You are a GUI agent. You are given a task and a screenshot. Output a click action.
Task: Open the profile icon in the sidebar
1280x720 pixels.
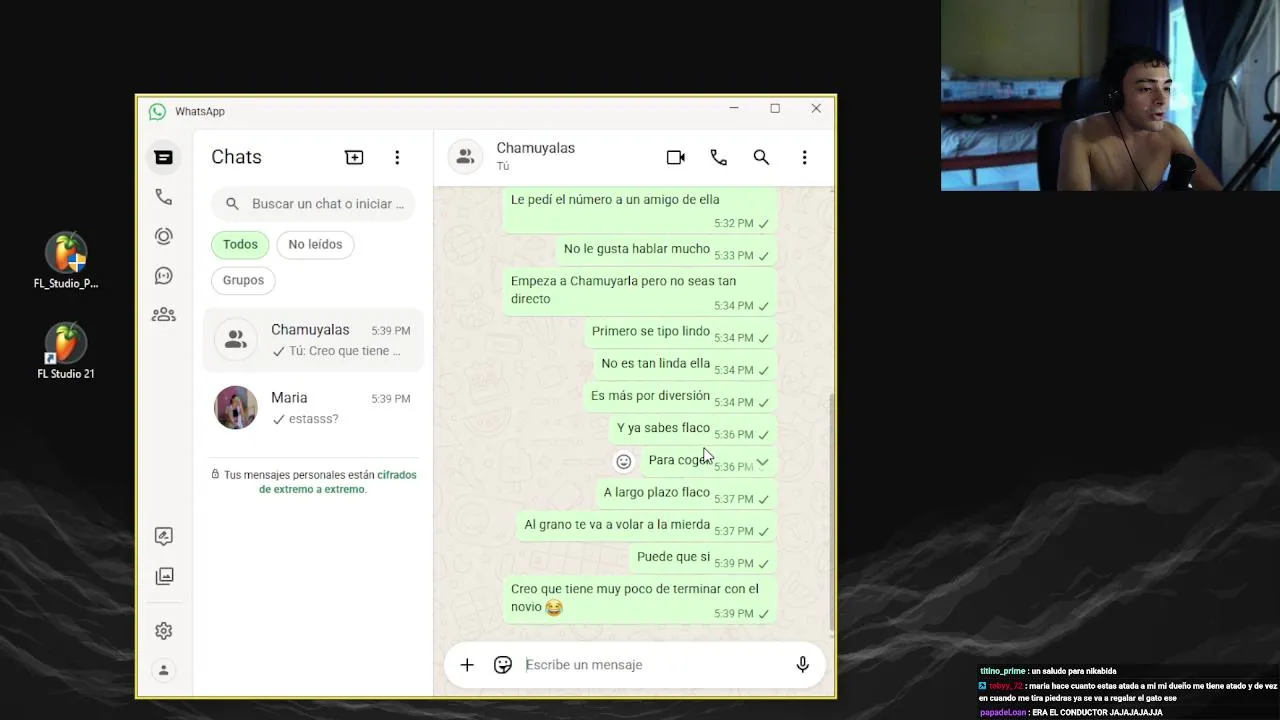pyautogui.click(x=164, y=670)
